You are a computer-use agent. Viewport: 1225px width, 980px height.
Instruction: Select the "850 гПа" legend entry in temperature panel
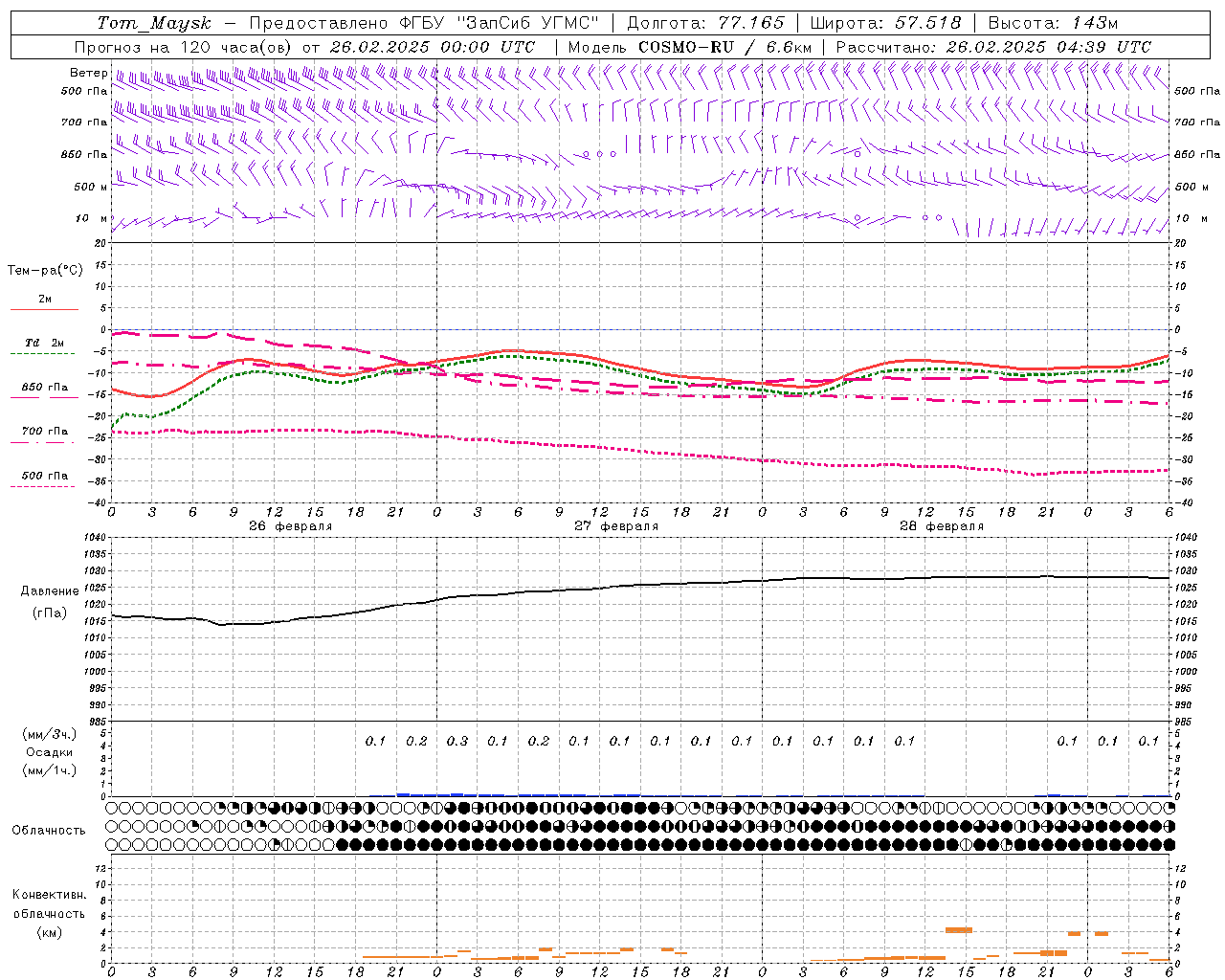45,388
